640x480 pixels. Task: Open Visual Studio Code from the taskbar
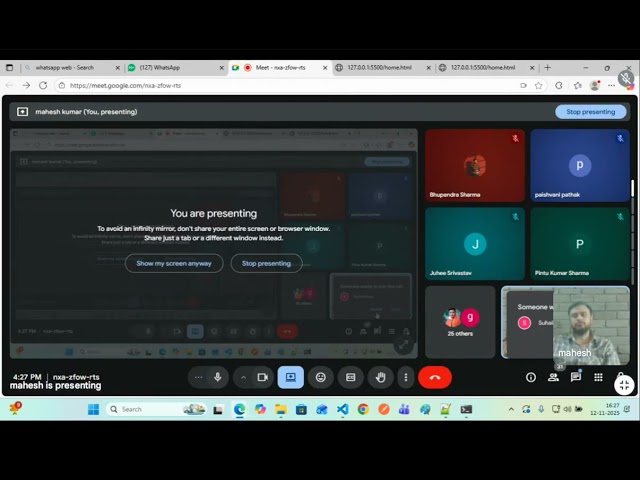tap(342, 409)
